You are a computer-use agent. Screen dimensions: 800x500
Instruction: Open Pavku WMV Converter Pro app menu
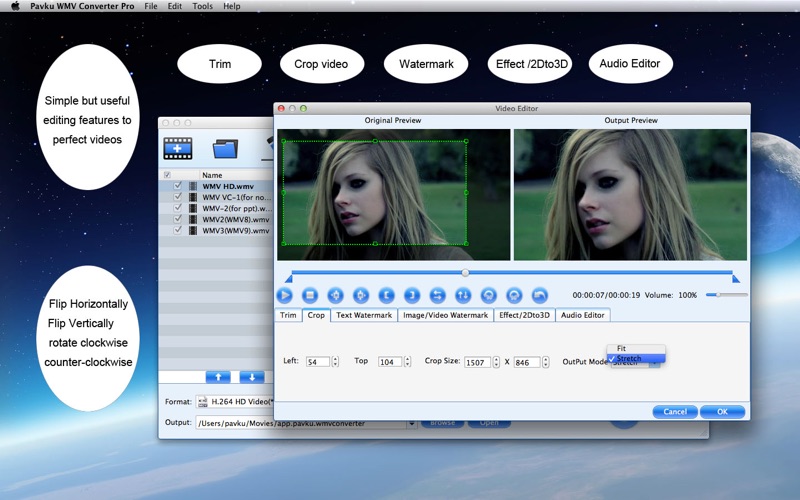[82, 6]
